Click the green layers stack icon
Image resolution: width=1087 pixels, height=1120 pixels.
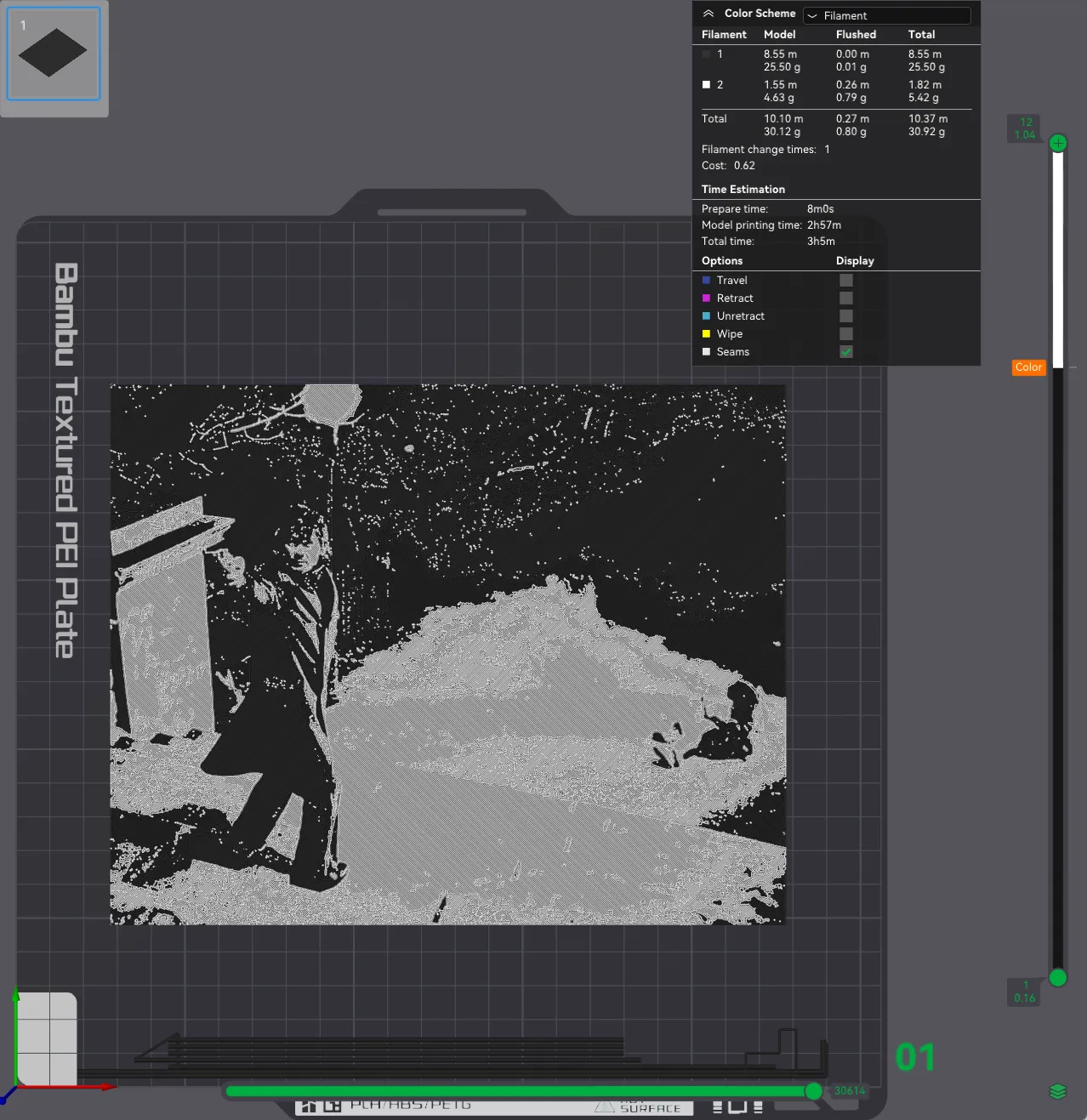(x=1057, y=1091)
